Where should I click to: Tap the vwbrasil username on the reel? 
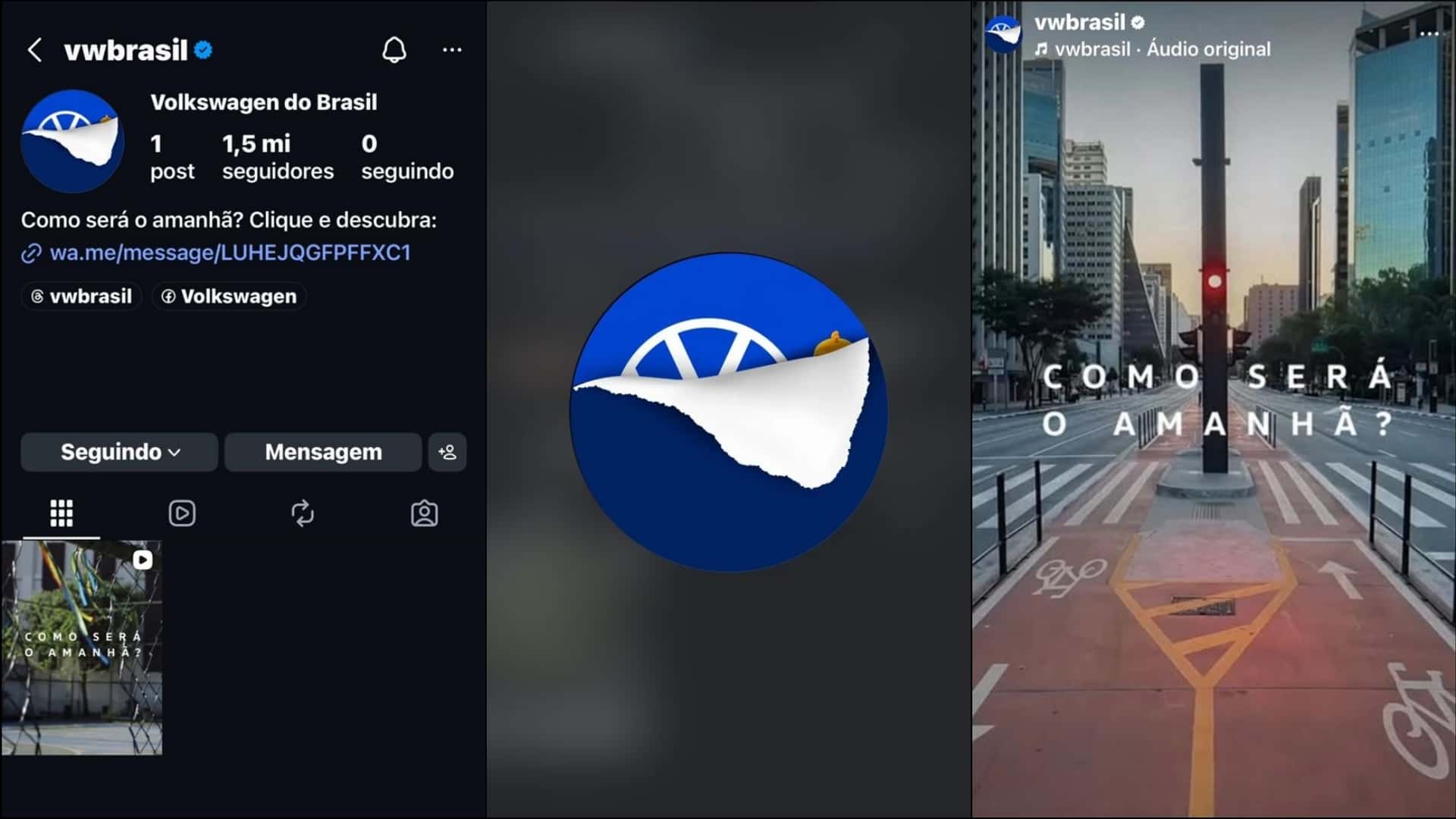pos(1080,22)
